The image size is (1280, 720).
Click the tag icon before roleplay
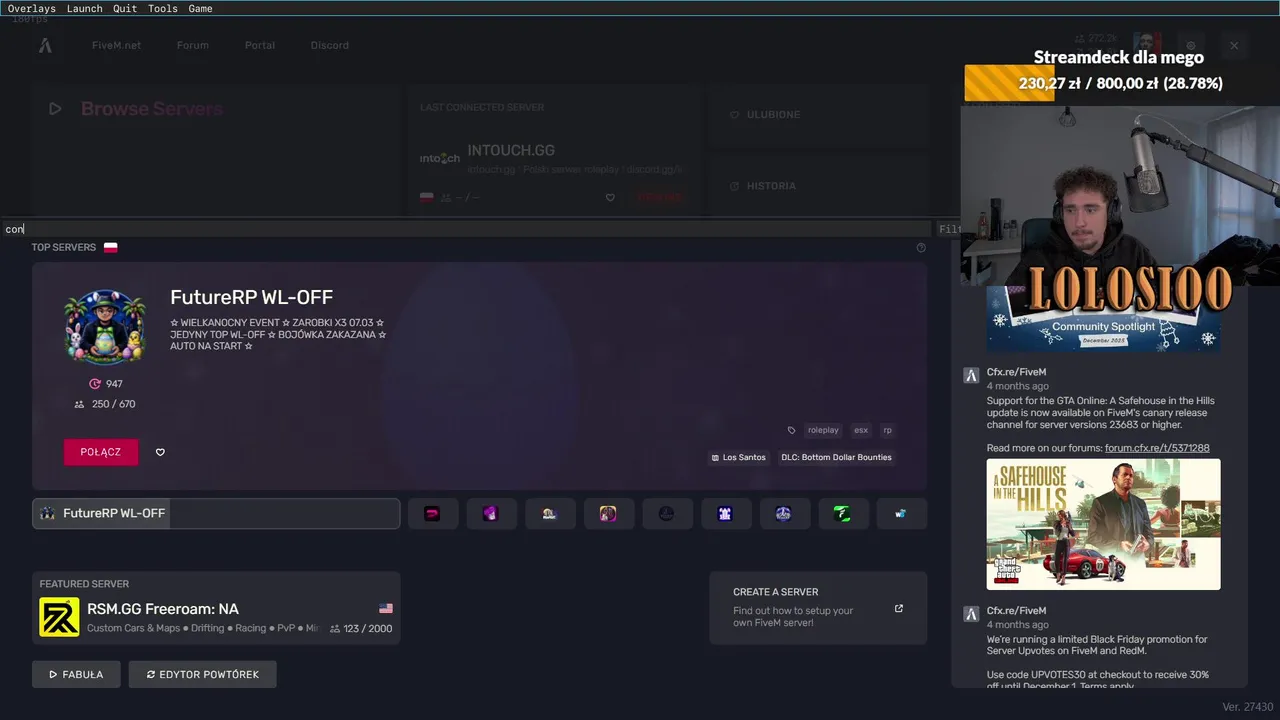pos(792,430)
